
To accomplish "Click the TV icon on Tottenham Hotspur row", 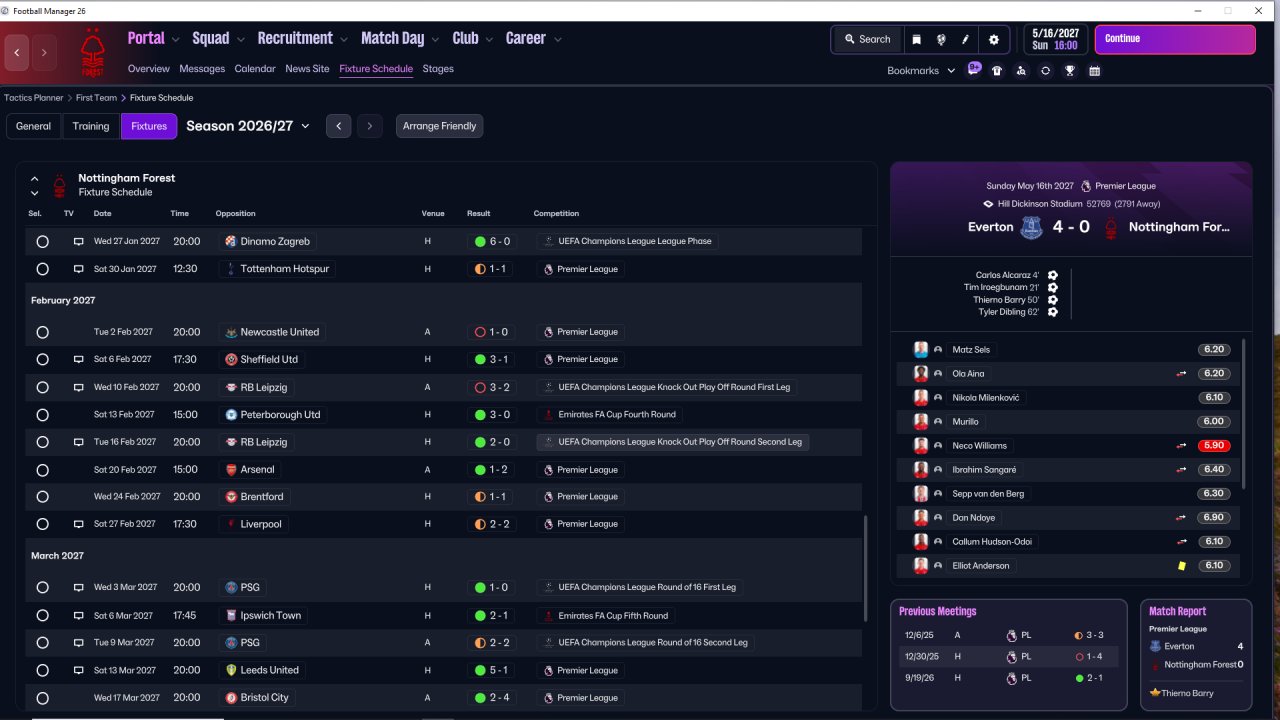I will (78, 269).
